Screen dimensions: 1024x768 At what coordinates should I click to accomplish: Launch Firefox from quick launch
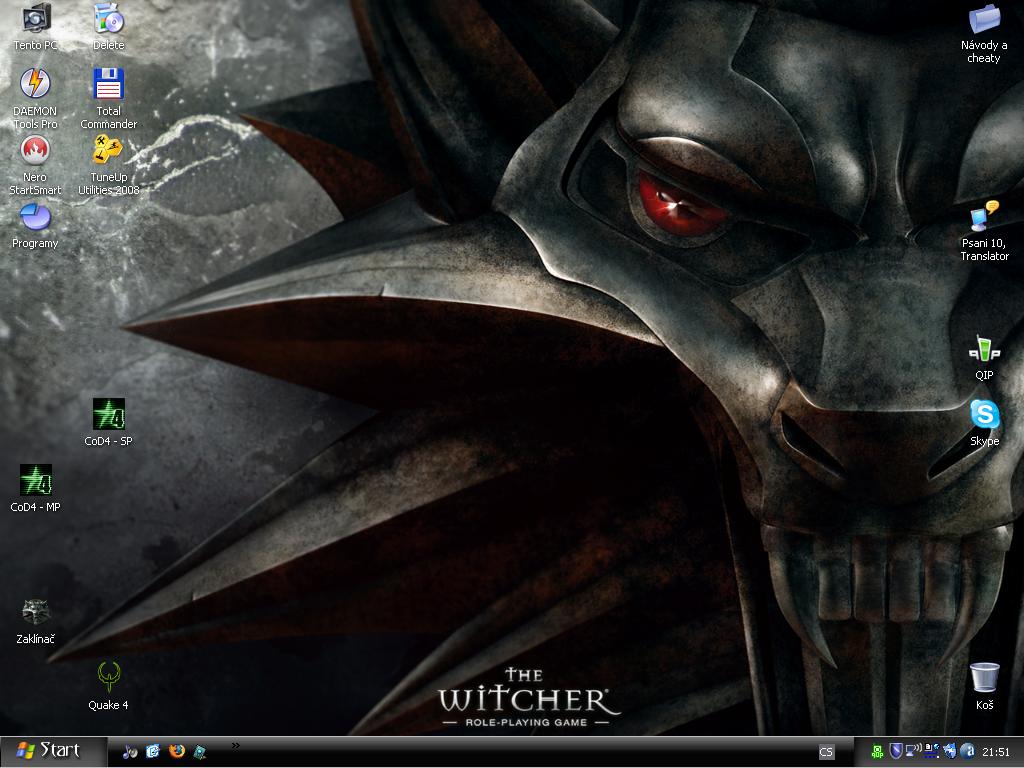[176, 752]
